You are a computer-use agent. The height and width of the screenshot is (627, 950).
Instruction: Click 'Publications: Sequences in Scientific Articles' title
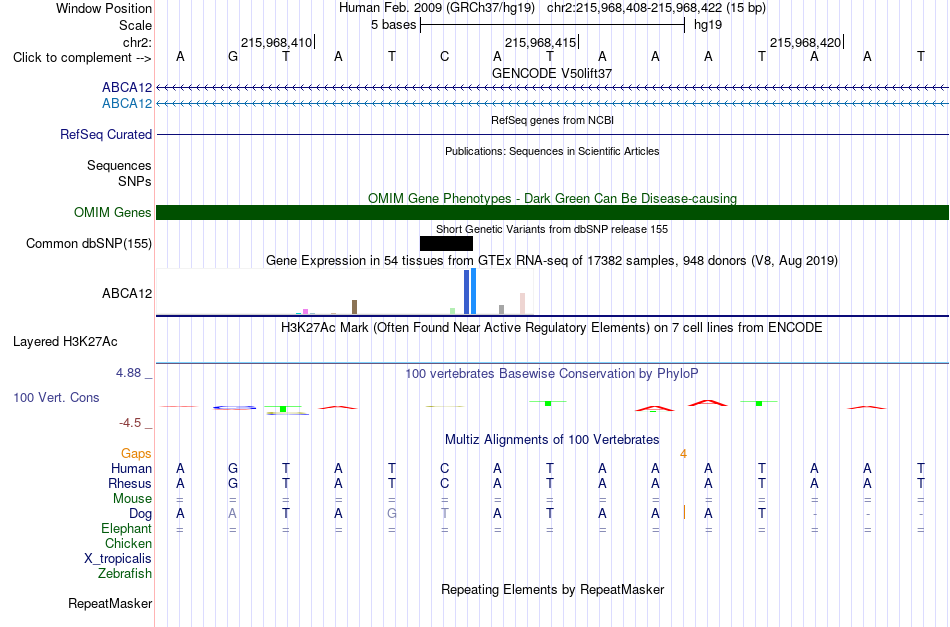coord(552,151)
